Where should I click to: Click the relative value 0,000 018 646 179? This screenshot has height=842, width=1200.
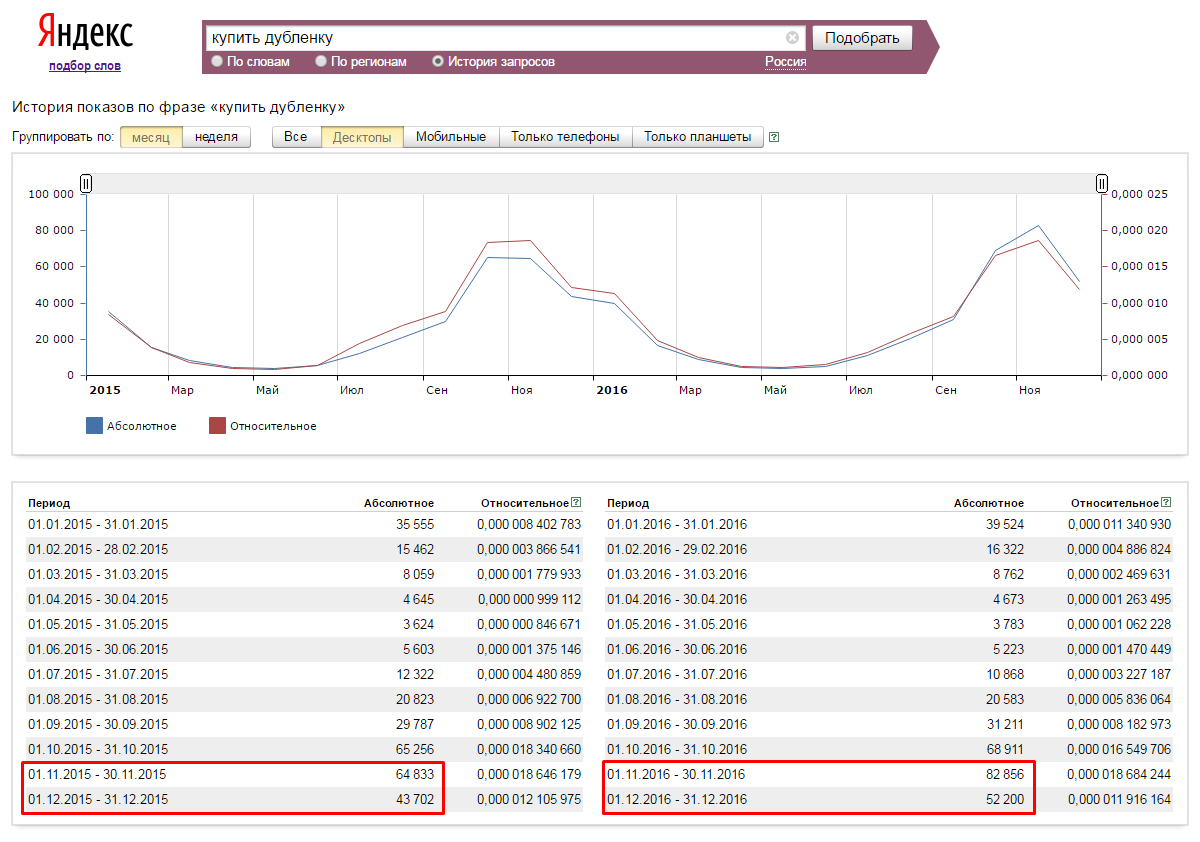point(529,774)
